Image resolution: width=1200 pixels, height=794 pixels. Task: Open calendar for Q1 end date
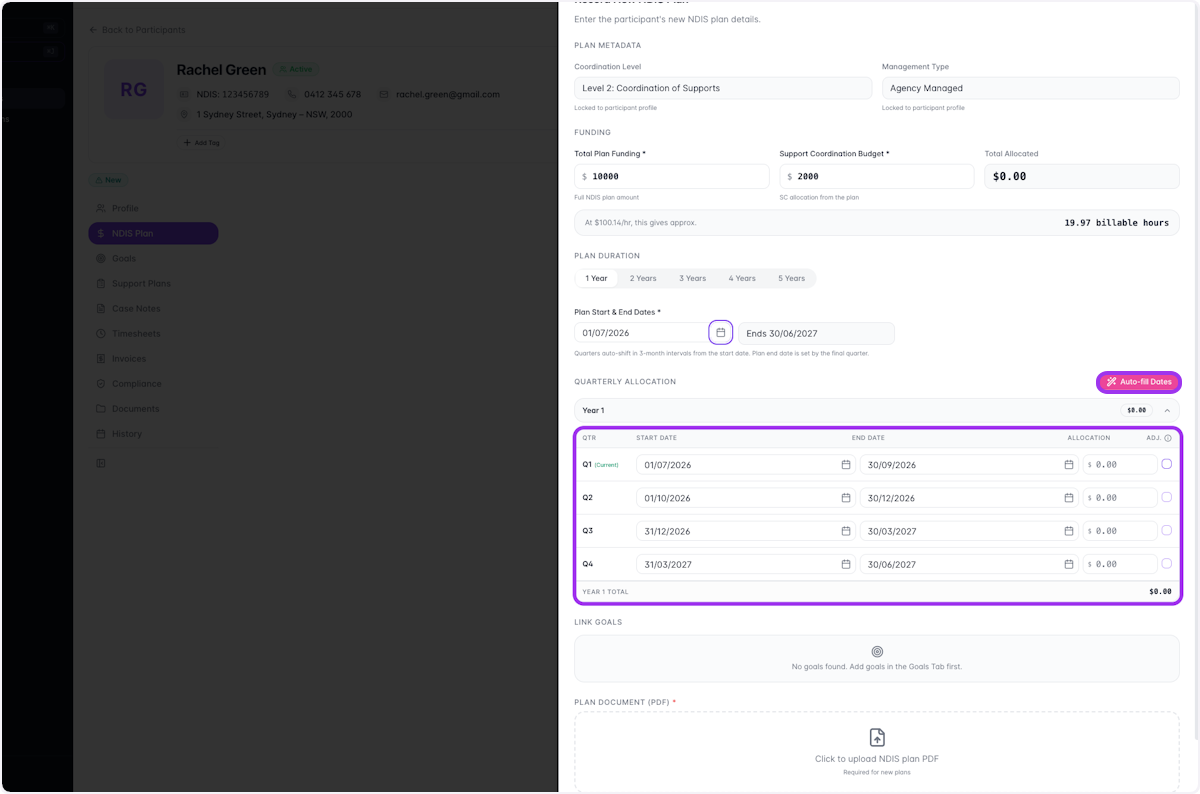(1069, 465)
